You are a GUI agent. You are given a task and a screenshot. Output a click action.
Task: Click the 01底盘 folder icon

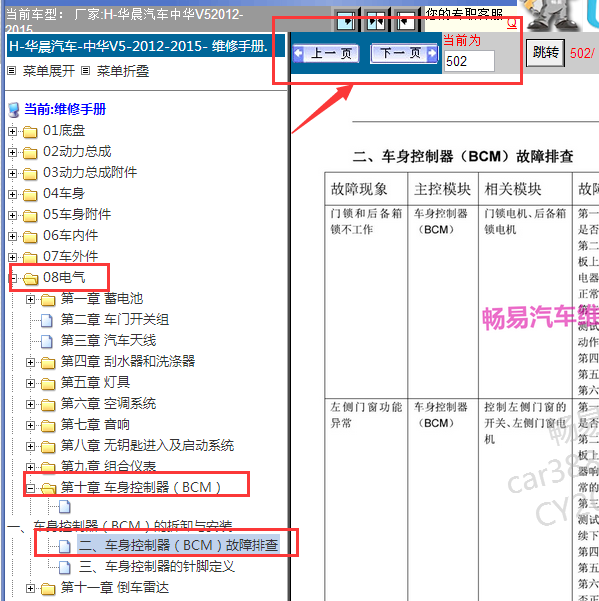click(30, 132)
